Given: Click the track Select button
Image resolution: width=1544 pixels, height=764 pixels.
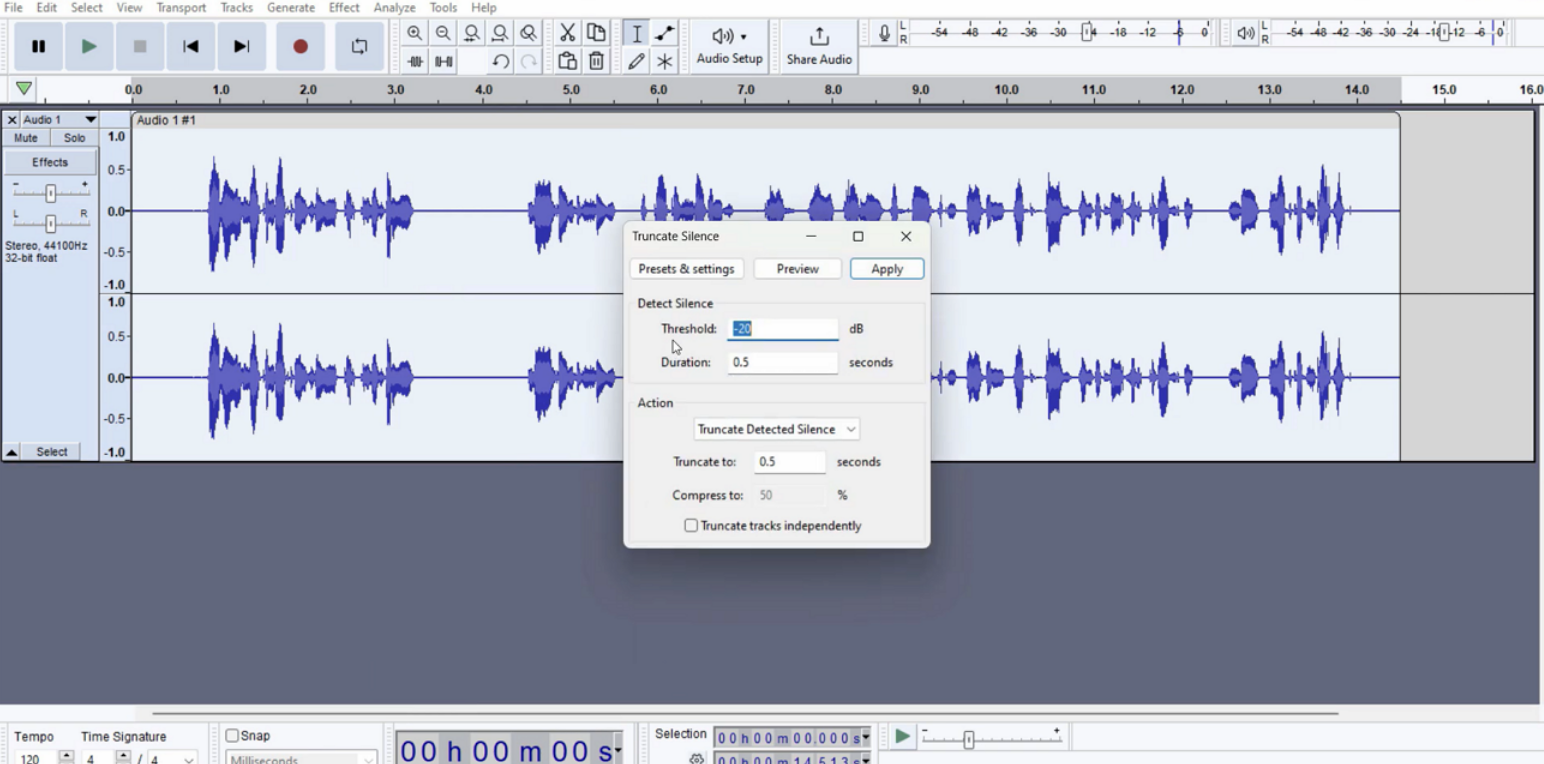Looking at the screenshot, I should click(x=52, y=452).
